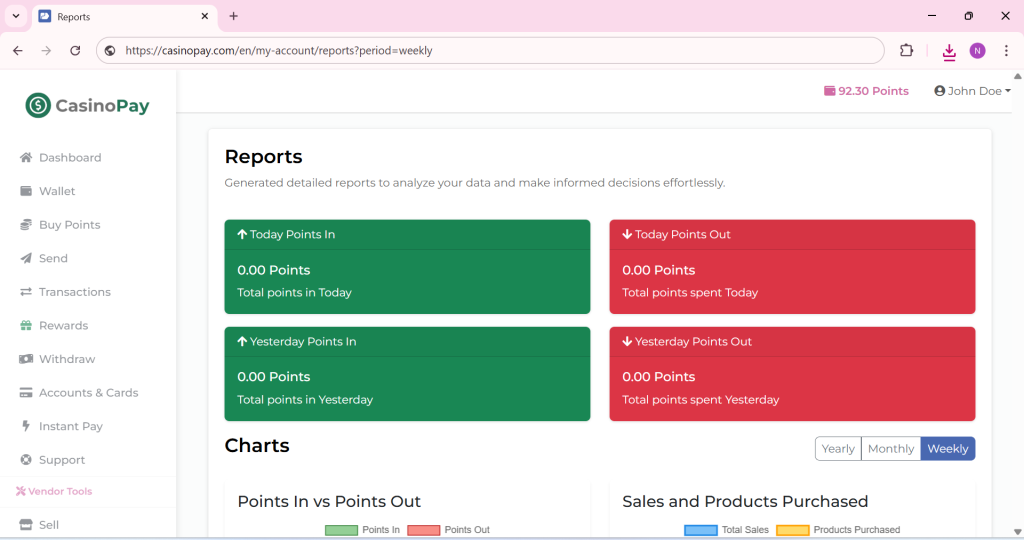Click the 'Total points spent Today' text
The width and height of the screenshot is (1024, 540).
pyautogui.click(x=690, y=293)
